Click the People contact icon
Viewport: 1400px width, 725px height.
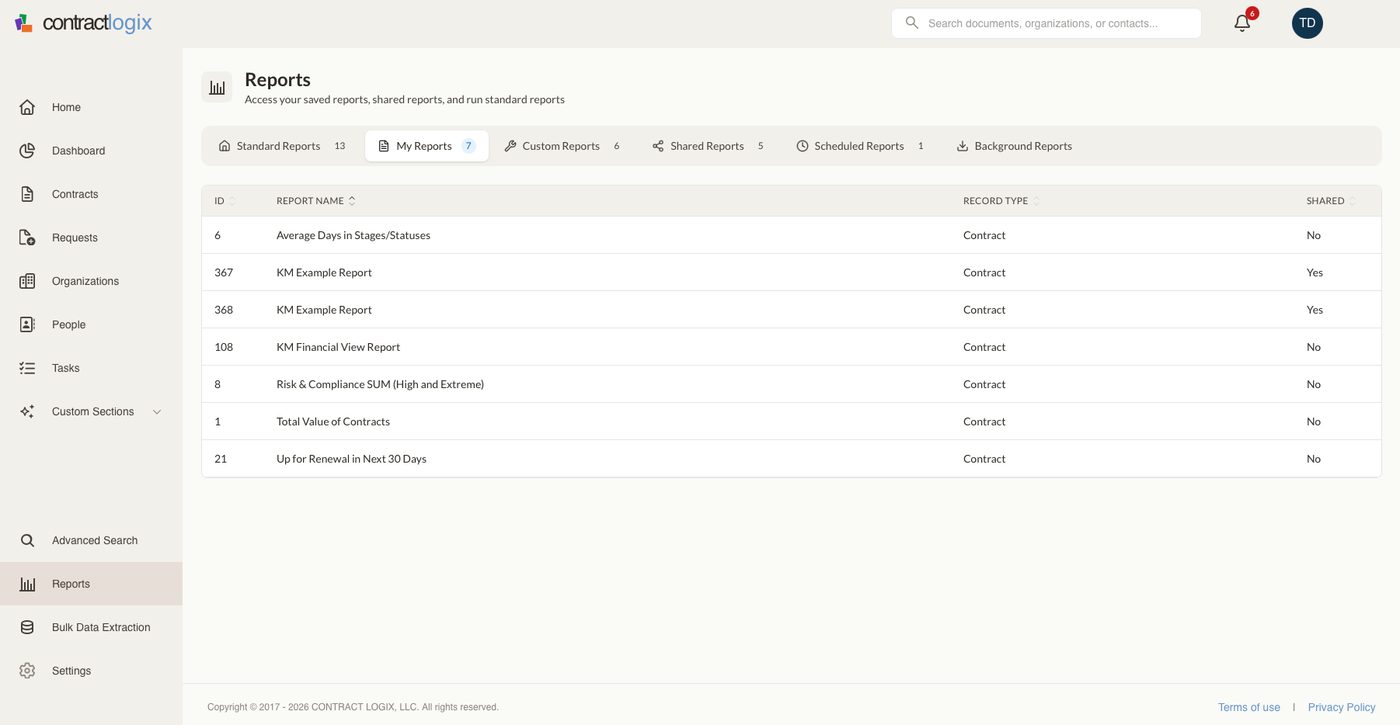27,325
